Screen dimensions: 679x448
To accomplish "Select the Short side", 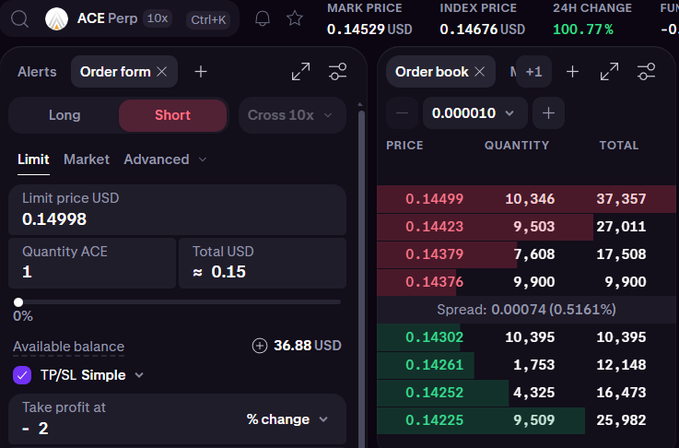I will (x=173, y=115).
